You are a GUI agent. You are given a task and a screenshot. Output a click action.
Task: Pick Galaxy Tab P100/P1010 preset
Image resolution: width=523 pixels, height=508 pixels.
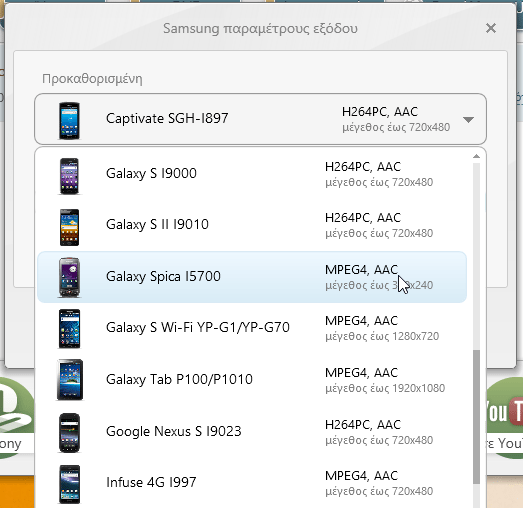(x=252, y=380)
